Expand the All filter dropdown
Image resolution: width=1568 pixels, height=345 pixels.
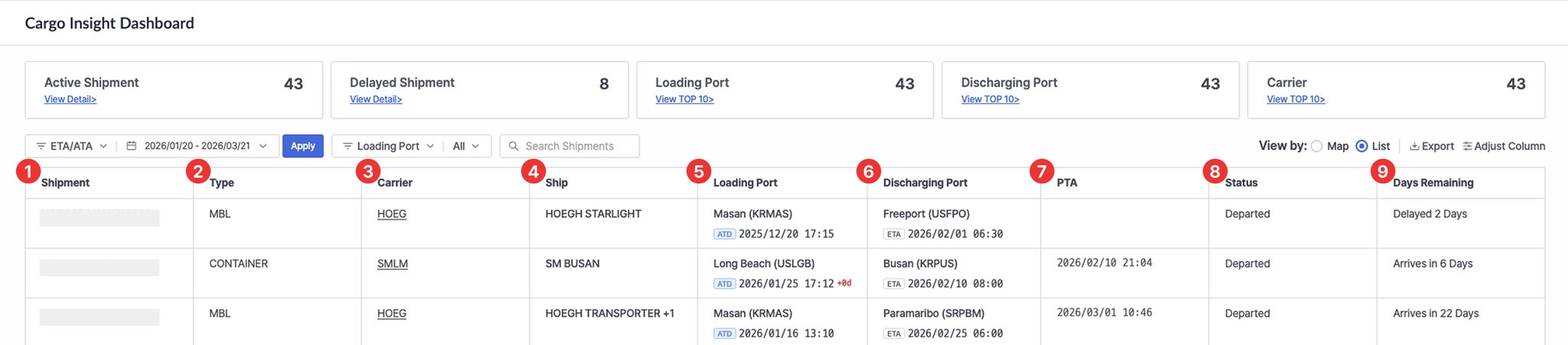click(x=475, y=146)
